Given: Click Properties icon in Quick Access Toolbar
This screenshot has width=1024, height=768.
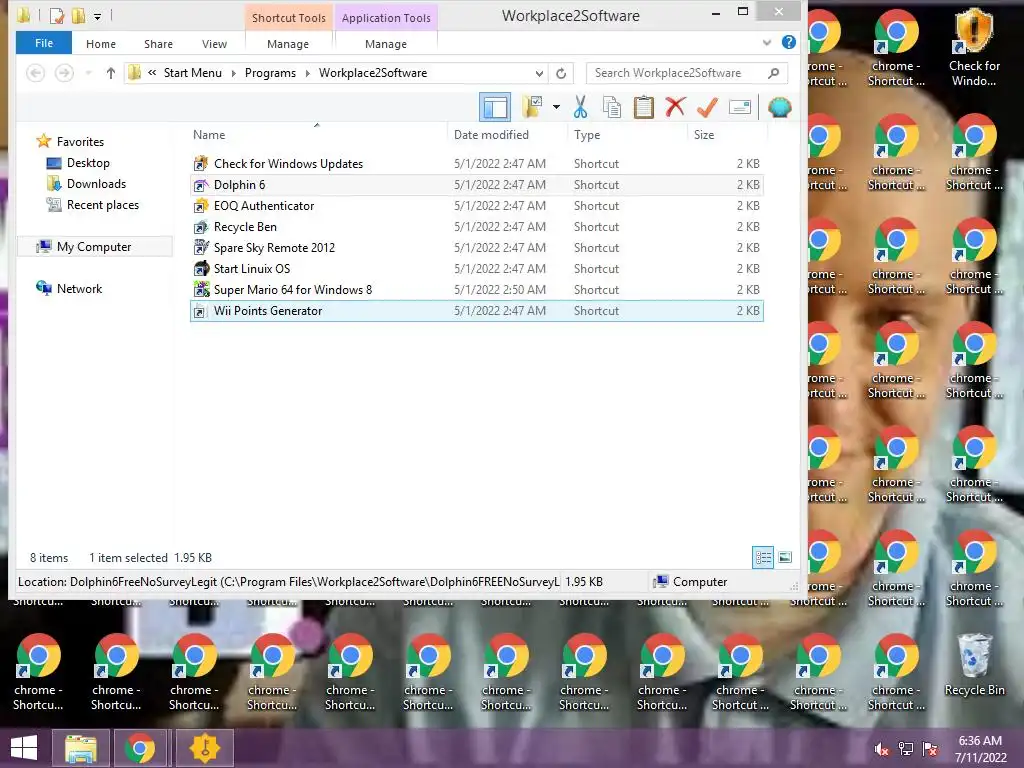Looking at the screenshot, I should pyautogui.click(x=57, y=14).
